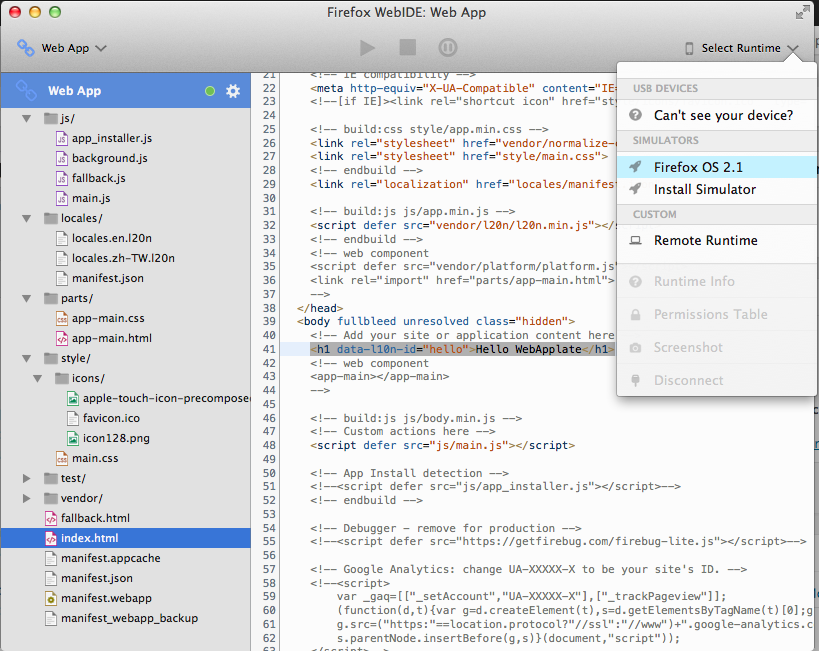
Task: Click the script src js/main.js line
Action: tap(442, 445)
